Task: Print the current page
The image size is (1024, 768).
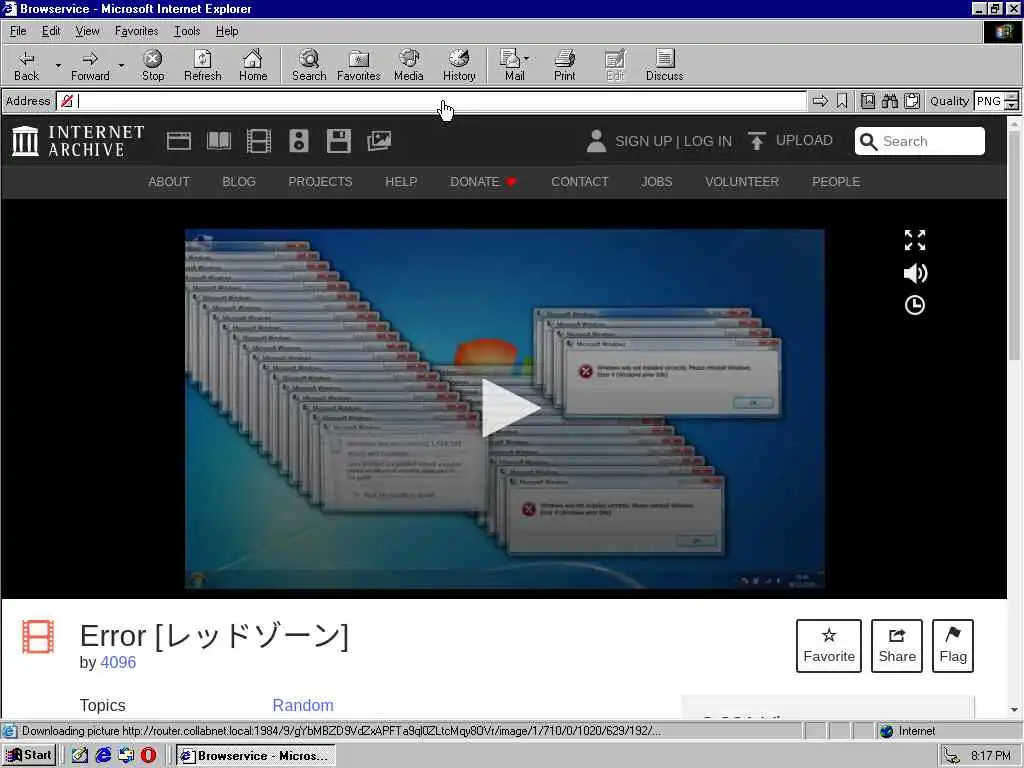Action: [564, 65]
